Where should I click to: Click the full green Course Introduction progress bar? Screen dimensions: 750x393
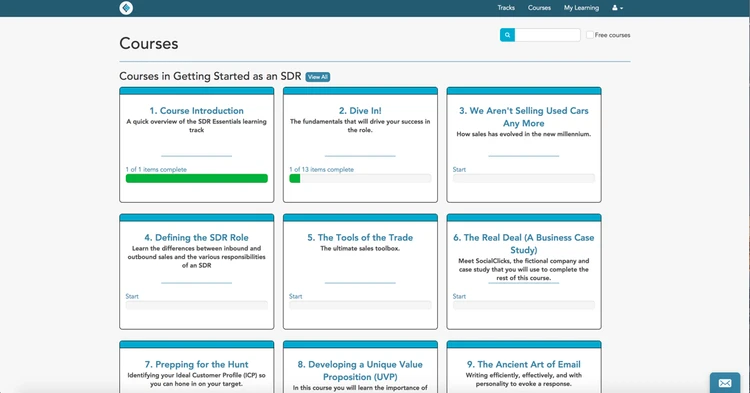[x=197, y=178]
